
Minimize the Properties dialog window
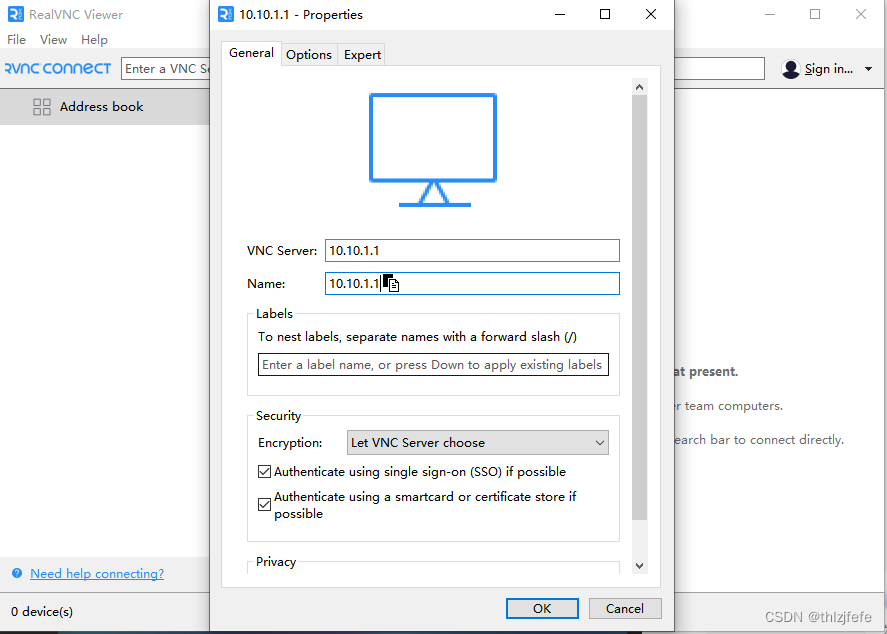[x=560, y=14]
